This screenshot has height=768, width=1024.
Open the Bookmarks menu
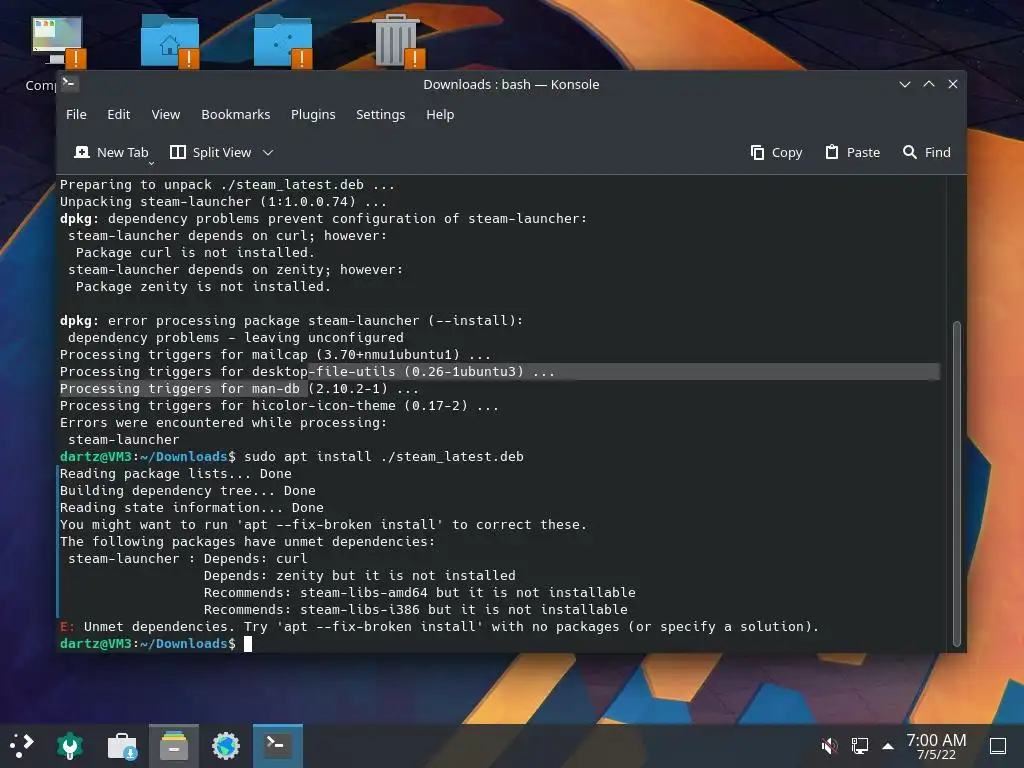[235, 114]
